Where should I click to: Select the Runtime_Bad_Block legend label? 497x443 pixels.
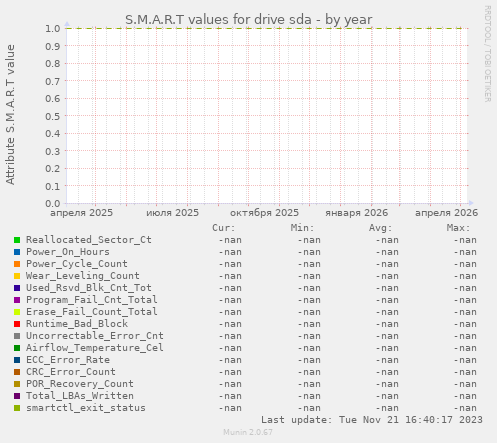[x=77, y=324]
